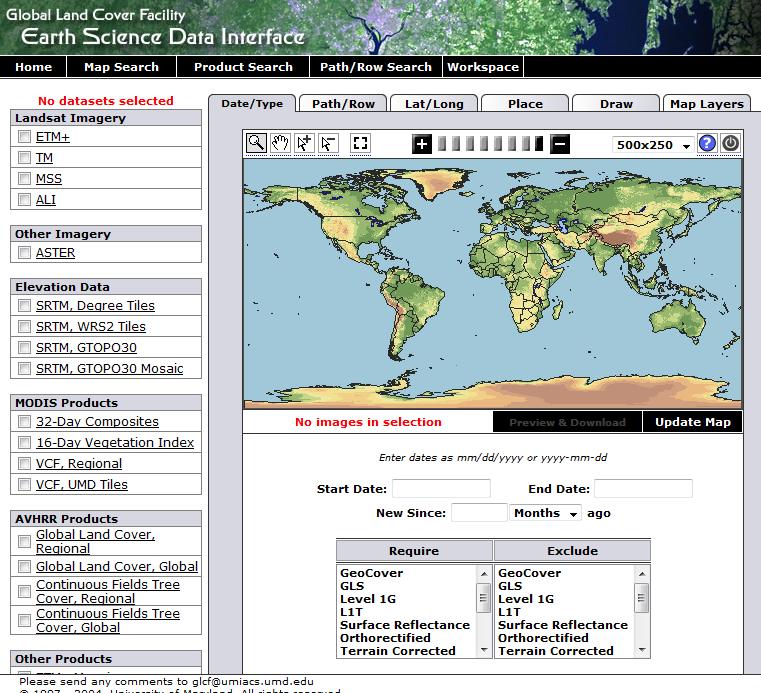Select Terrain Corrected in the Exclude list
Image resolution: width=761 pixels, height=693 pixels.
[556, 651]
